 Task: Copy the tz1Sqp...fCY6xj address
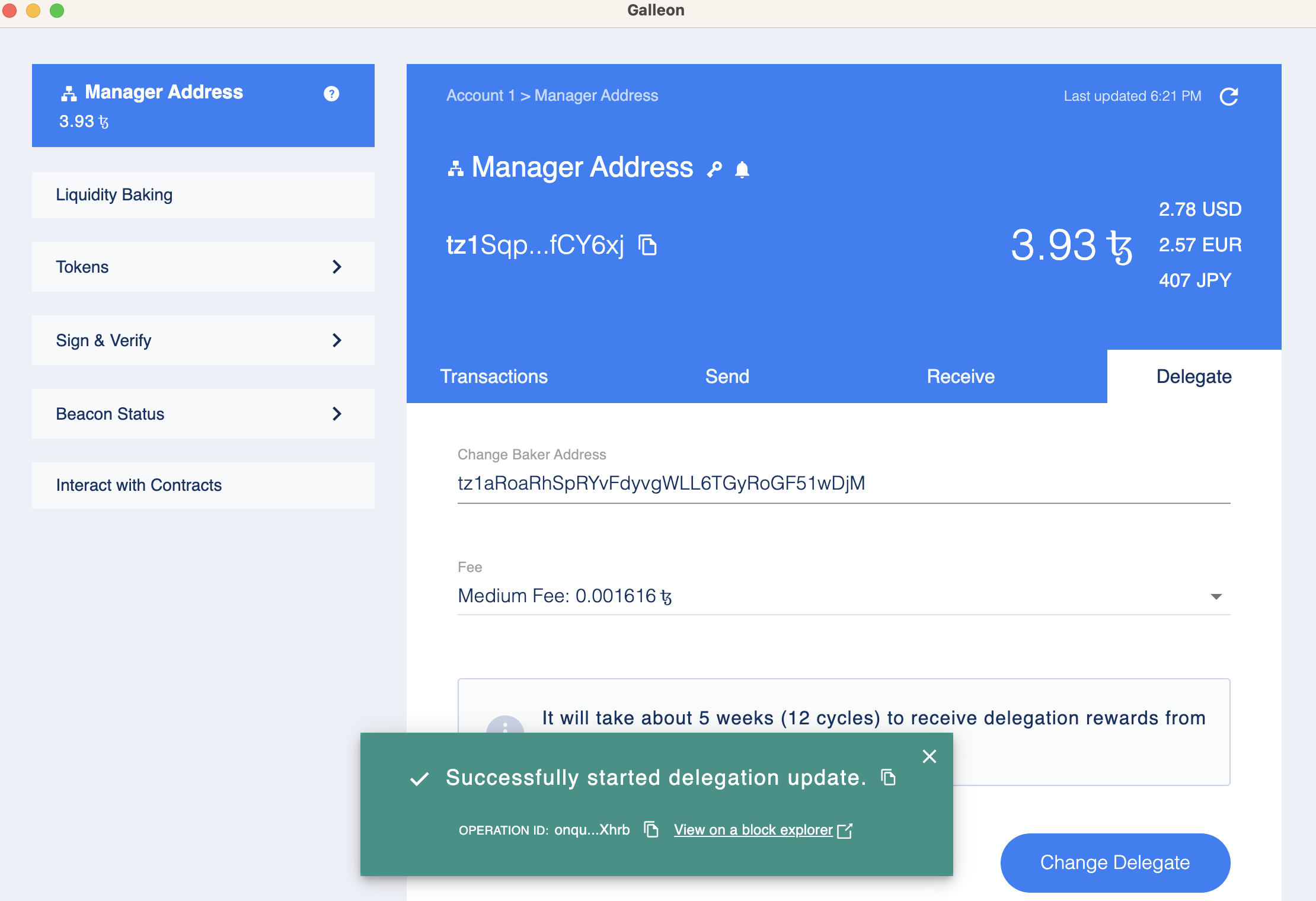tap(647, 245)
